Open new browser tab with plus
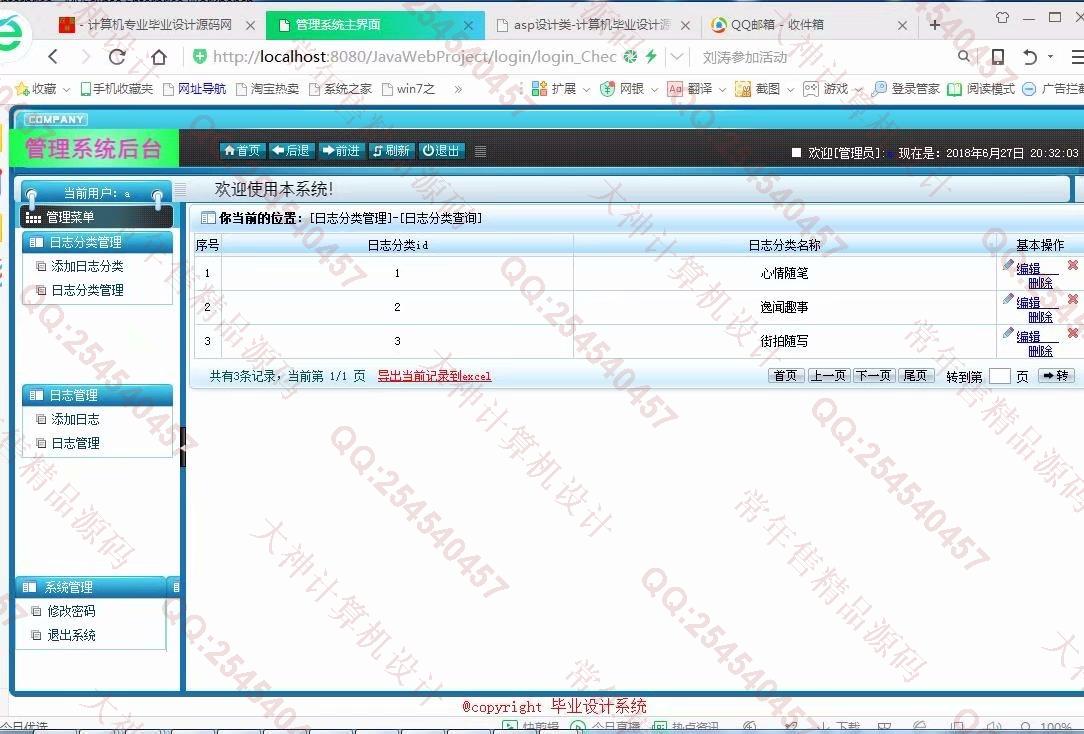Screen dimensions: 1084x734 point(935,25)
